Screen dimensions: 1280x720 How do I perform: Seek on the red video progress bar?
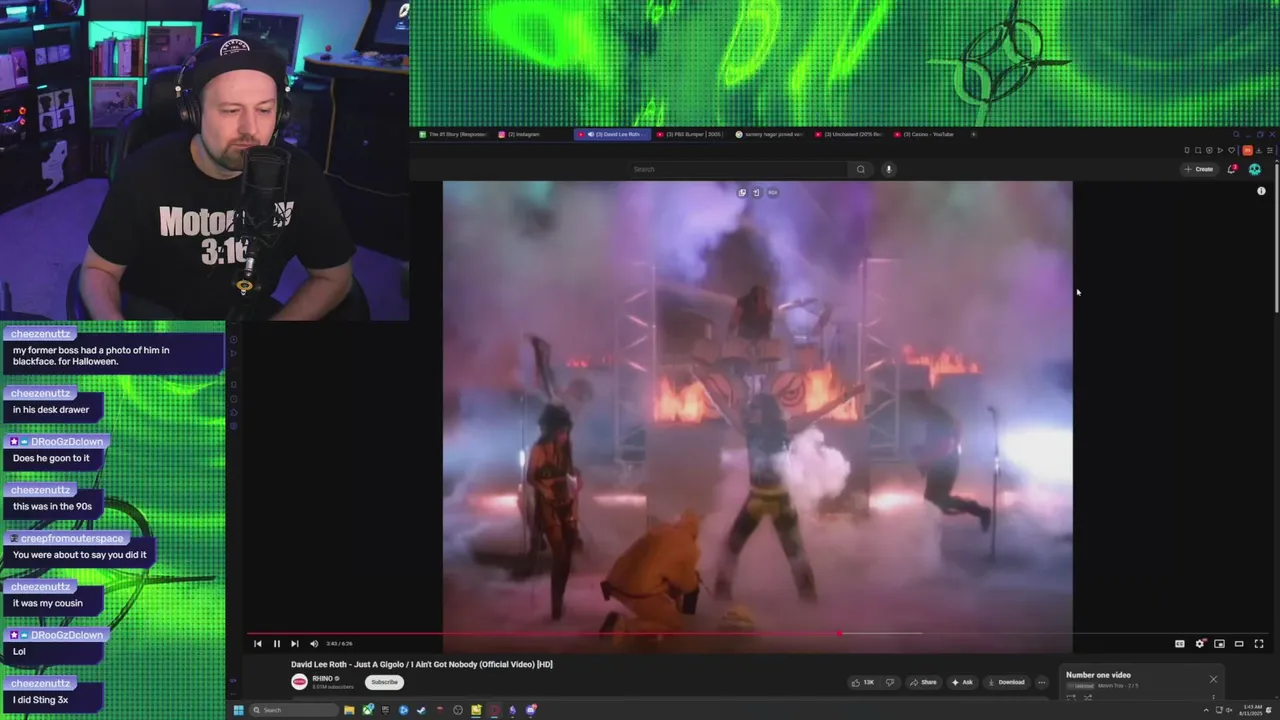coord(757,633)
